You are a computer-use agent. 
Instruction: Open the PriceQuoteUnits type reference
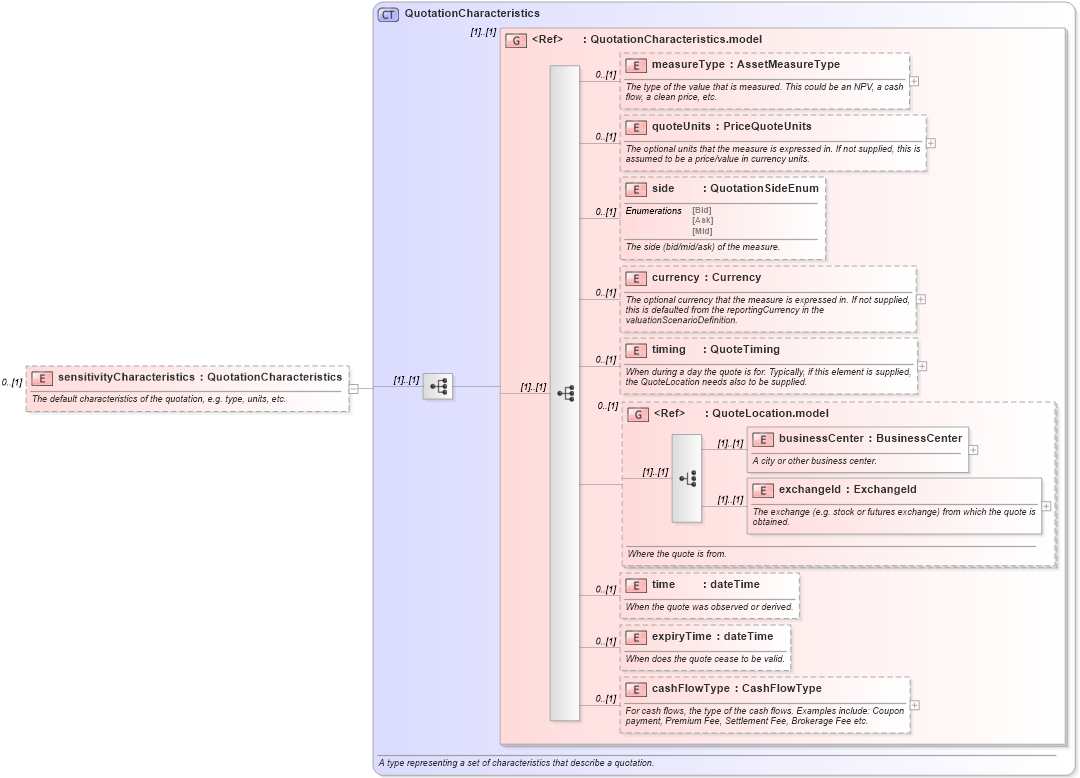(x=767, y=127)
